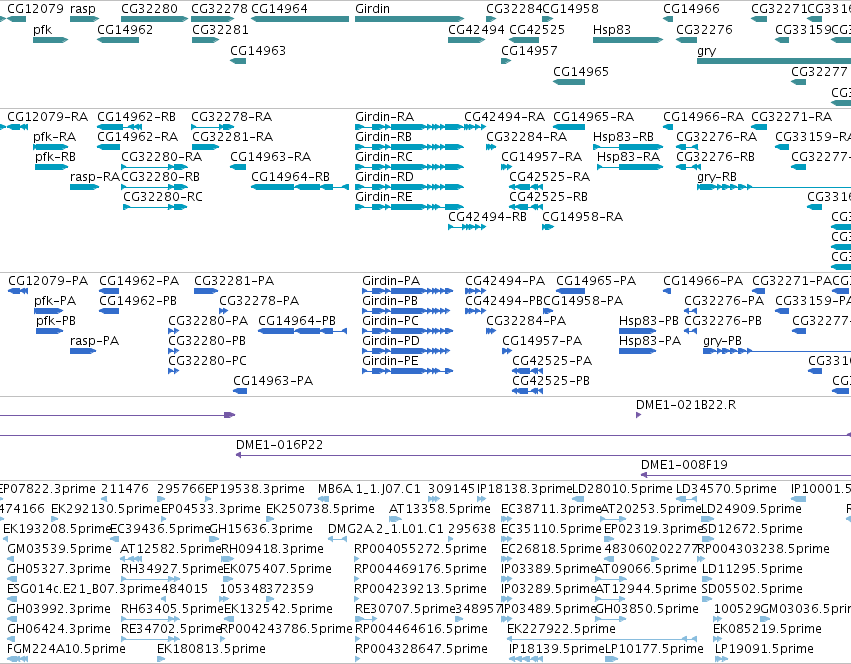Open transcript CG32278-RA

[x=231, y=117]
